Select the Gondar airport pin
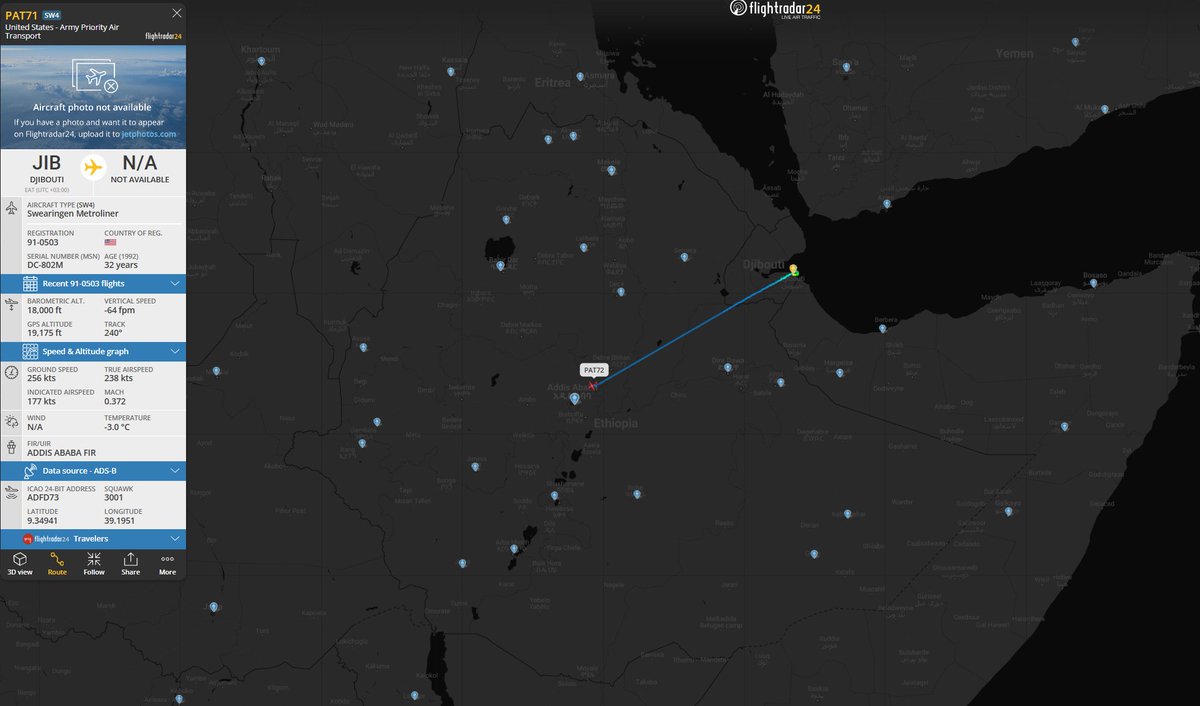This screenshot has width=1200, height=706. (506, 220)
